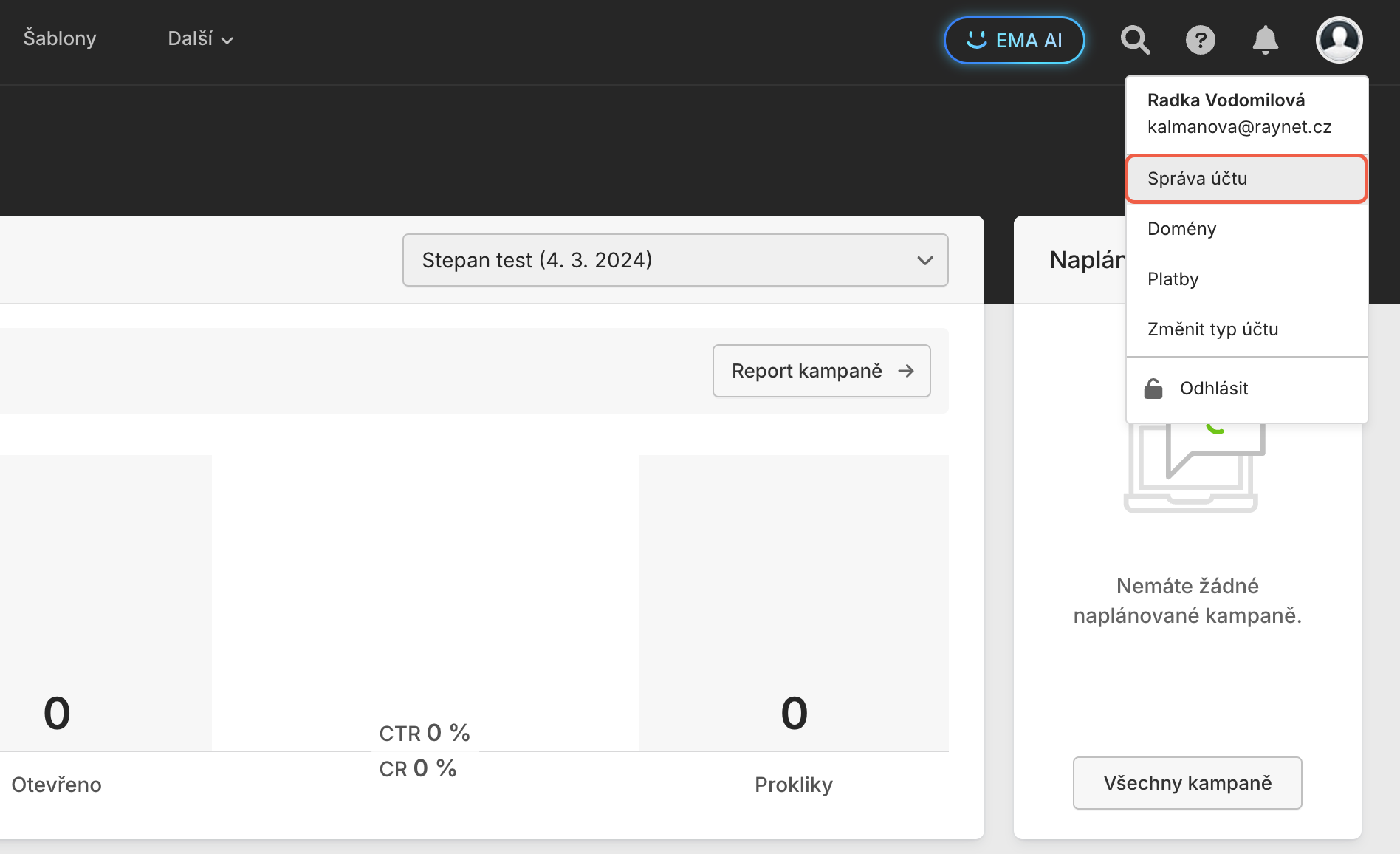The width and height of the screenshot is (1400, 854).
Task: Click the Všechny kampaně button
Action: pyautogui.click(x=1187, y=783)
